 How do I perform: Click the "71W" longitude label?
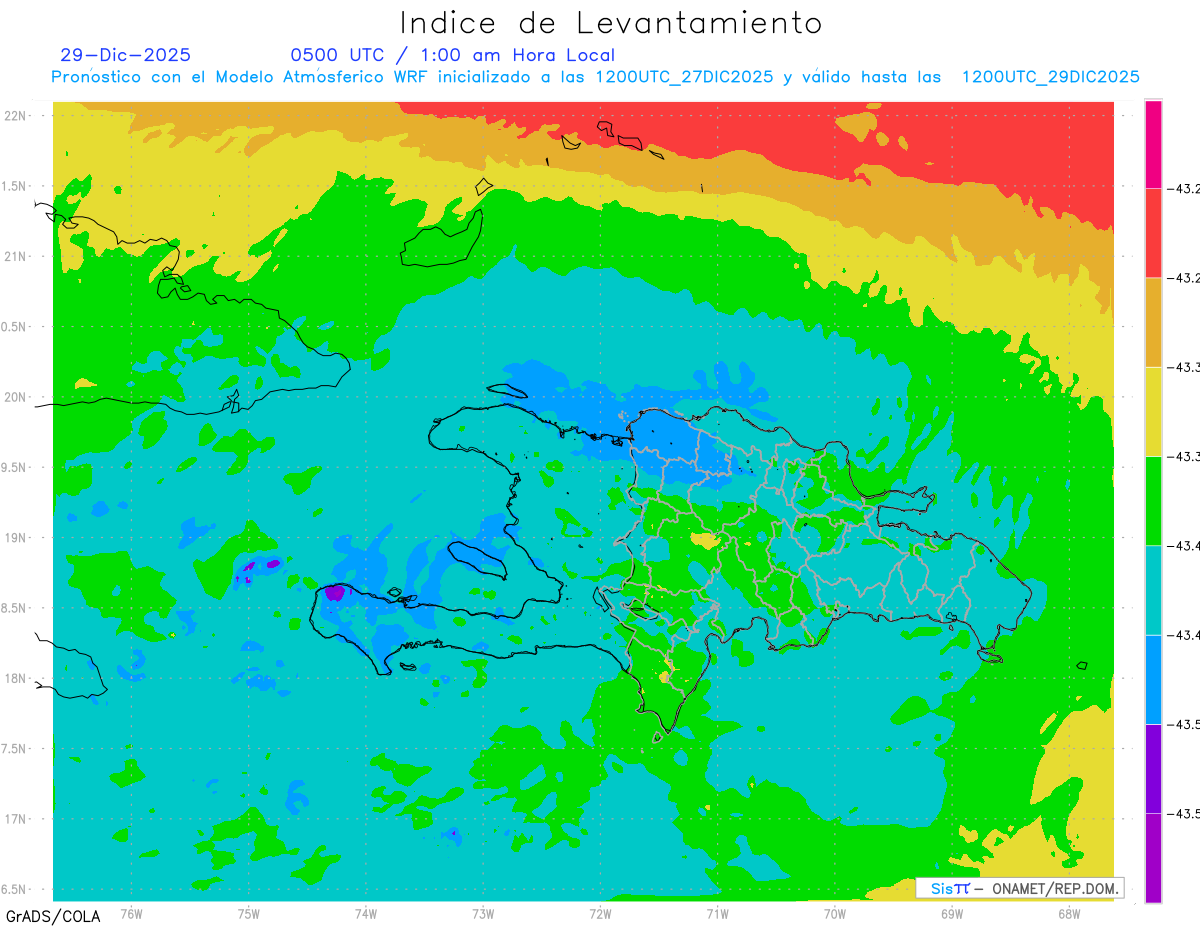(x=717, y=913)
